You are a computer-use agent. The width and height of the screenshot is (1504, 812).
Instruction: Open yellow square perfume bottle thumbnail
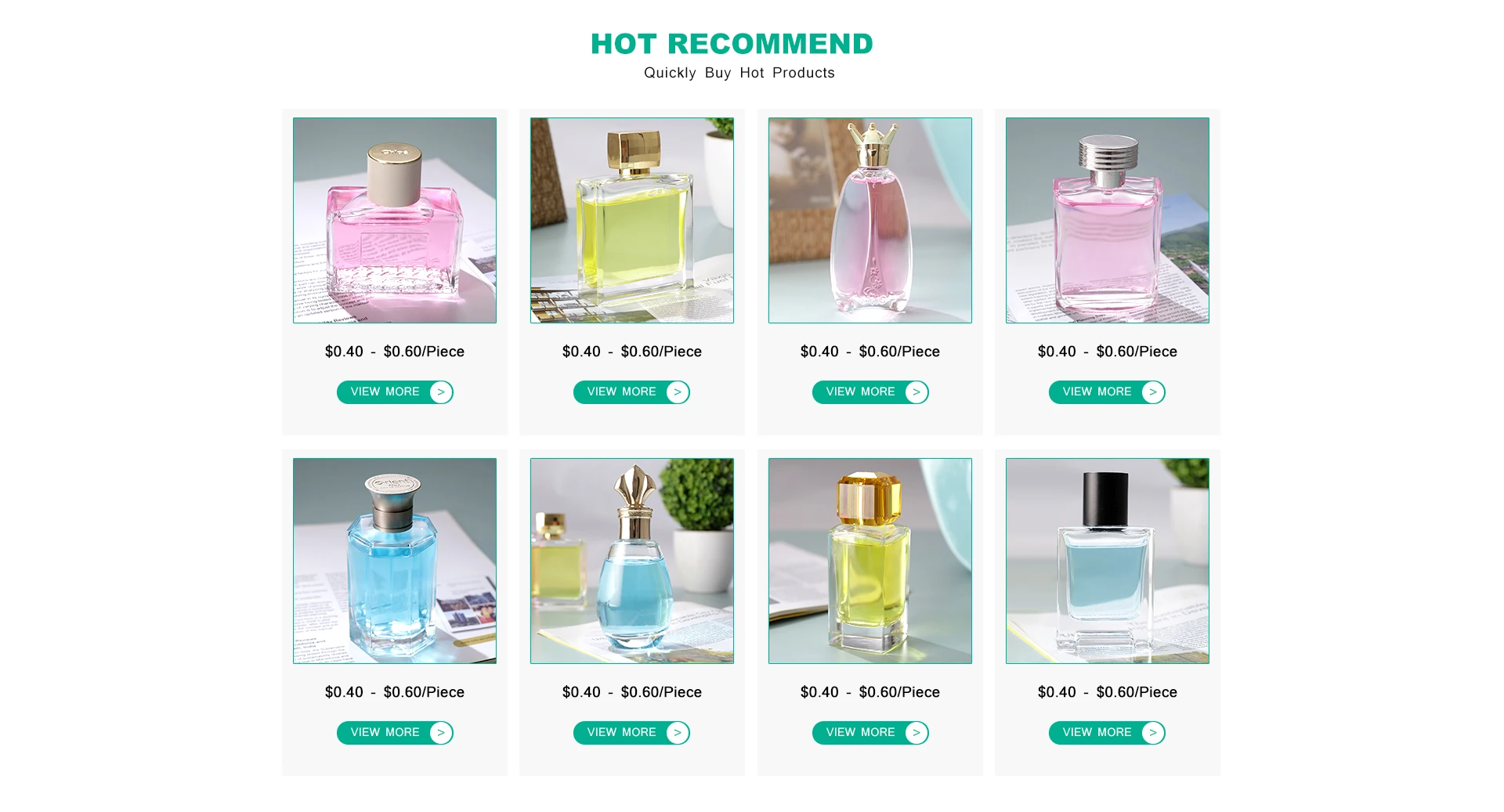(632, 220)
